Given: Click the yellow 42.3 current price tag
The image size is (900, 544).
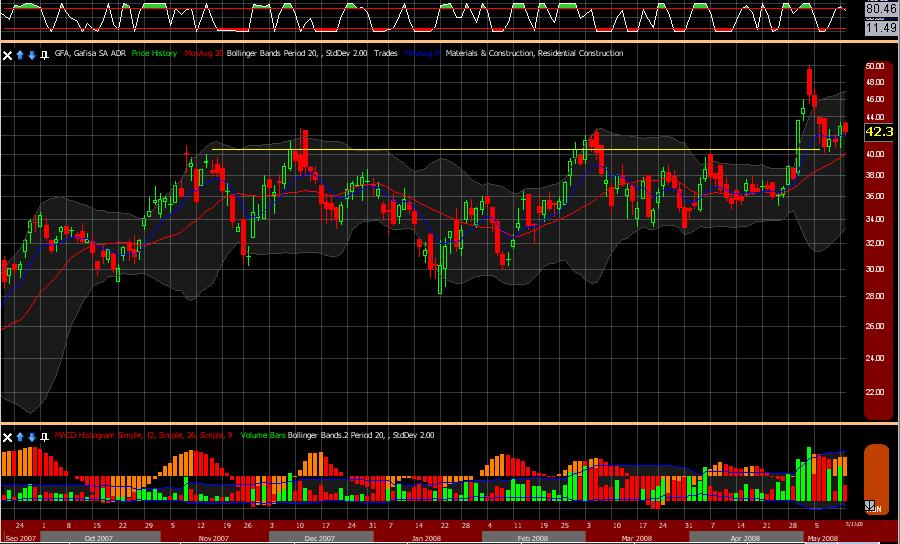Looking at the screenshot, I should click(x=879, y=132).
